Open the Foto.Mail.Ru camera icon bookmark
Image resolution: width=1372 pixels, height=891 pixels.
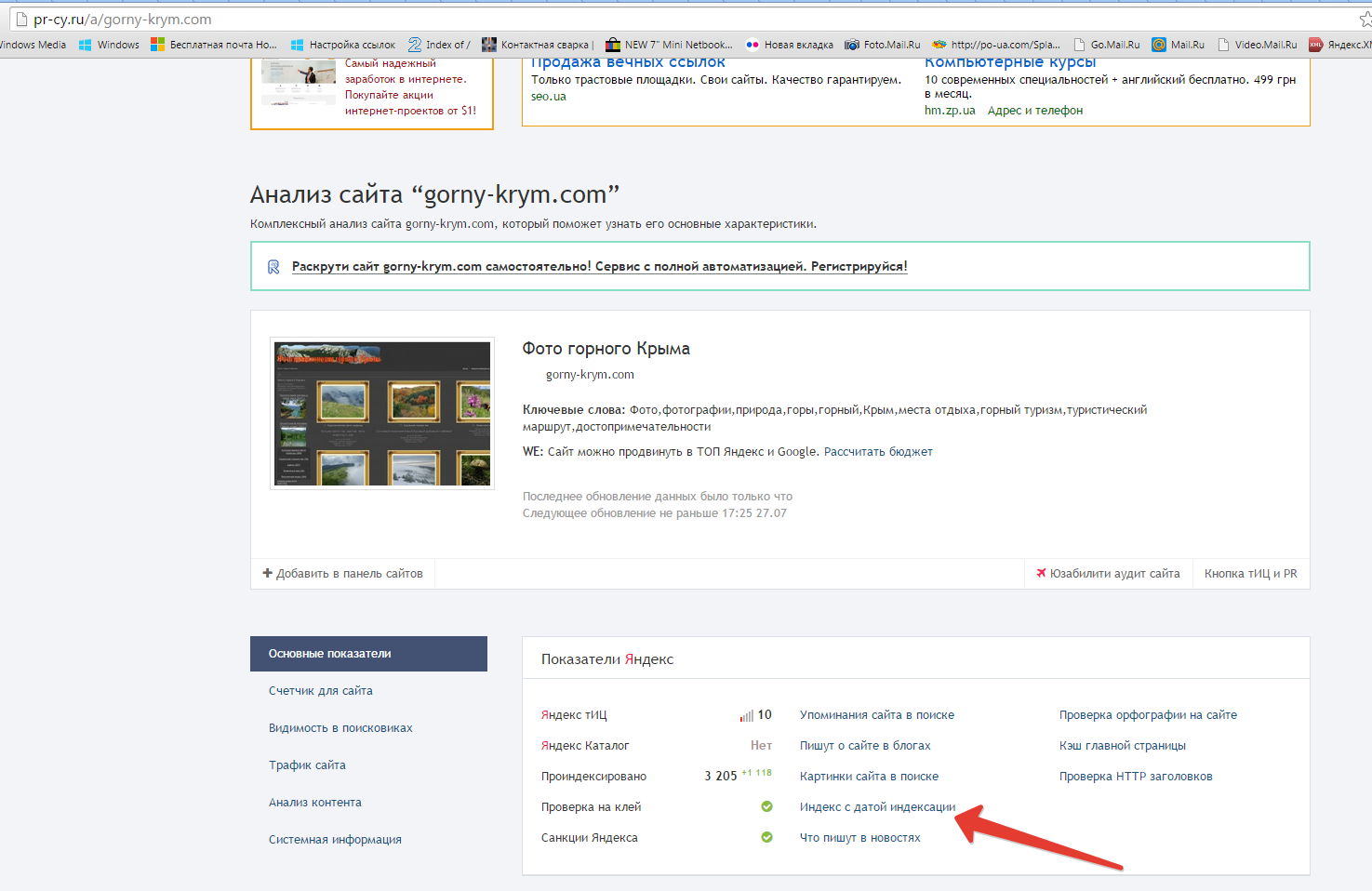pos(852,45)
